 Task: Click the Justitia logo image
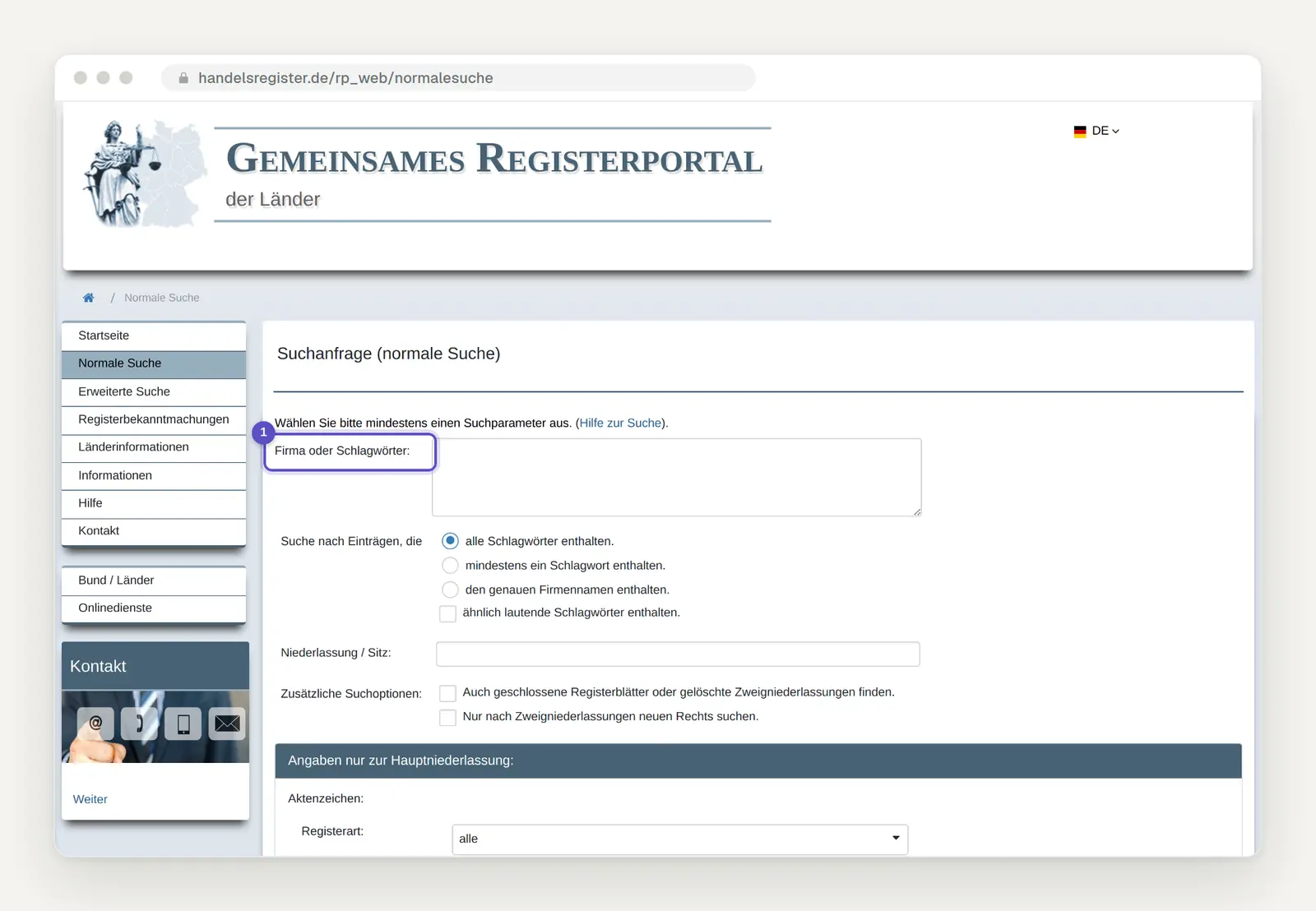[x=145, y=173]
